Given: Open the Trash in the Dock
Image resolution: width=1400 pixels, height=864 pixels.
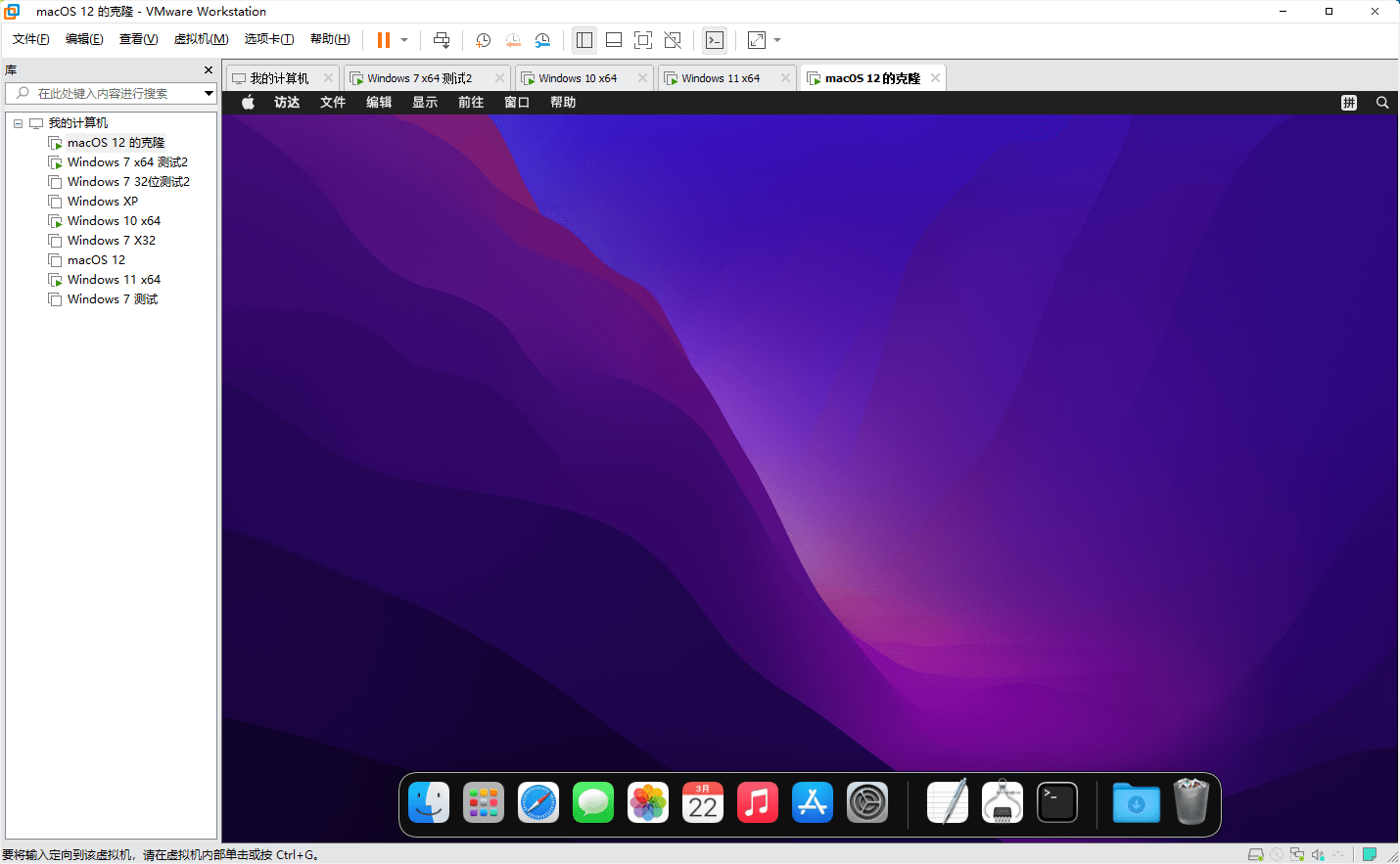Looking at the screenshot, I should tap(1191, 801).
